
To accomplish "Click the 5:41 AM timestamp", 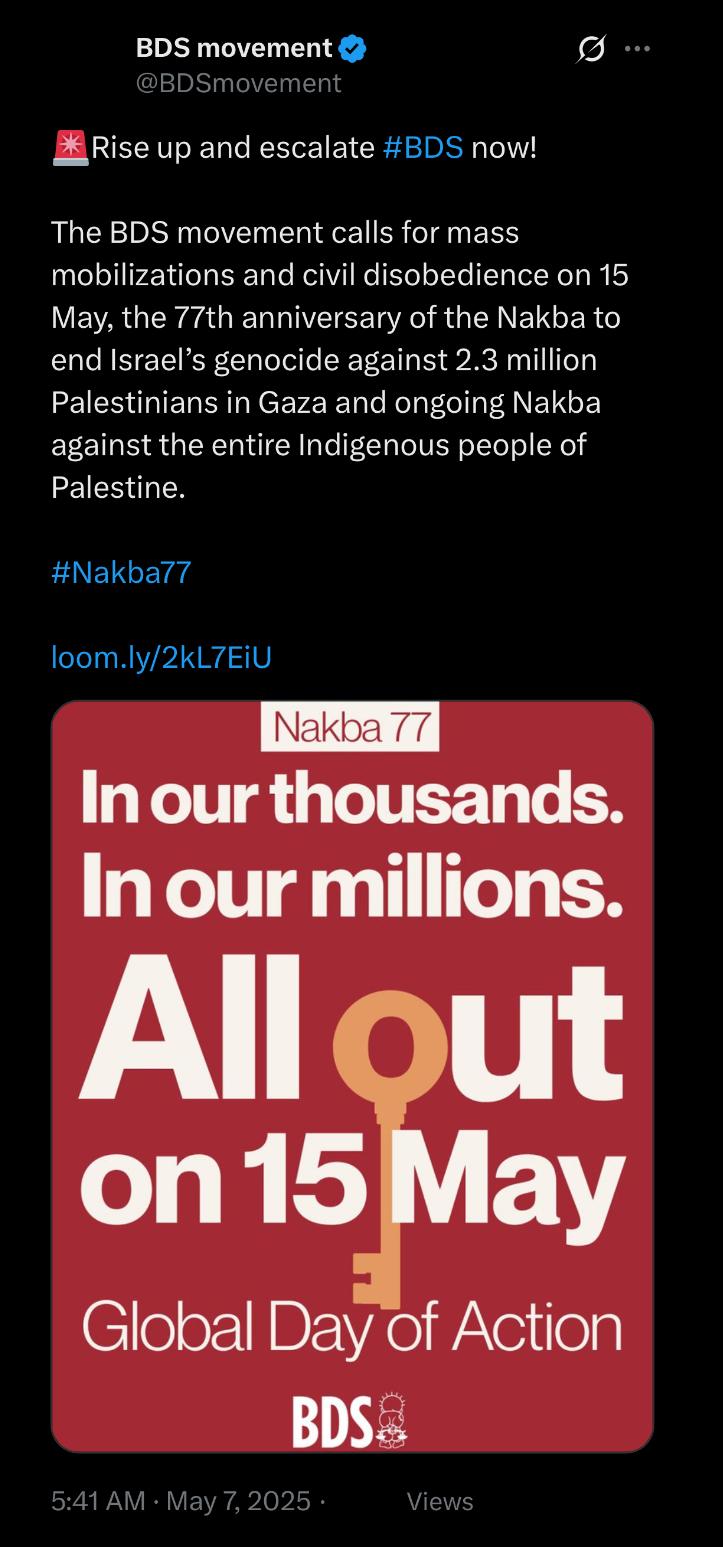I will 99,1501.
